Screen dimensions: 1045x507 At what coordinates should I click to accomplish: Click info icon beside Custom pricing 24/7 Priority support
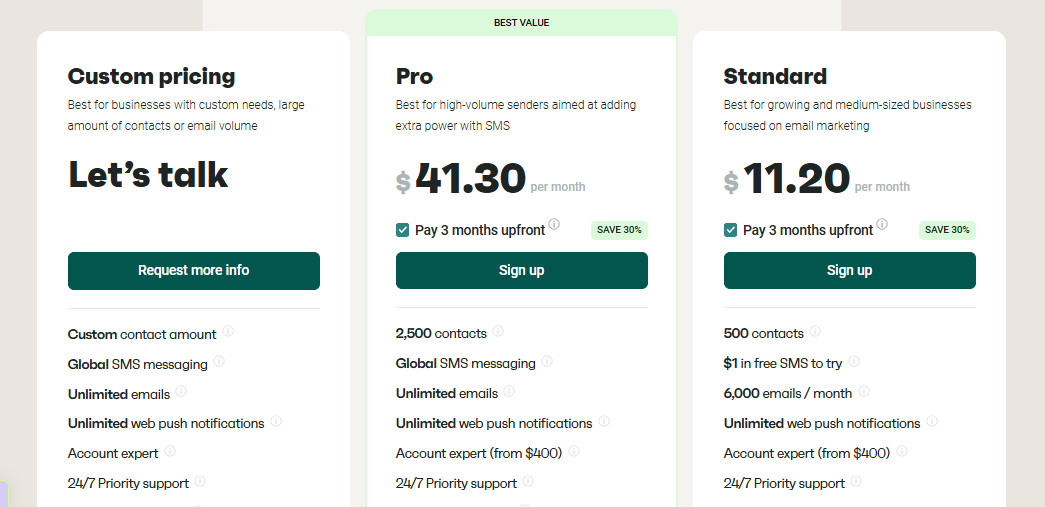tap(200, 481)
